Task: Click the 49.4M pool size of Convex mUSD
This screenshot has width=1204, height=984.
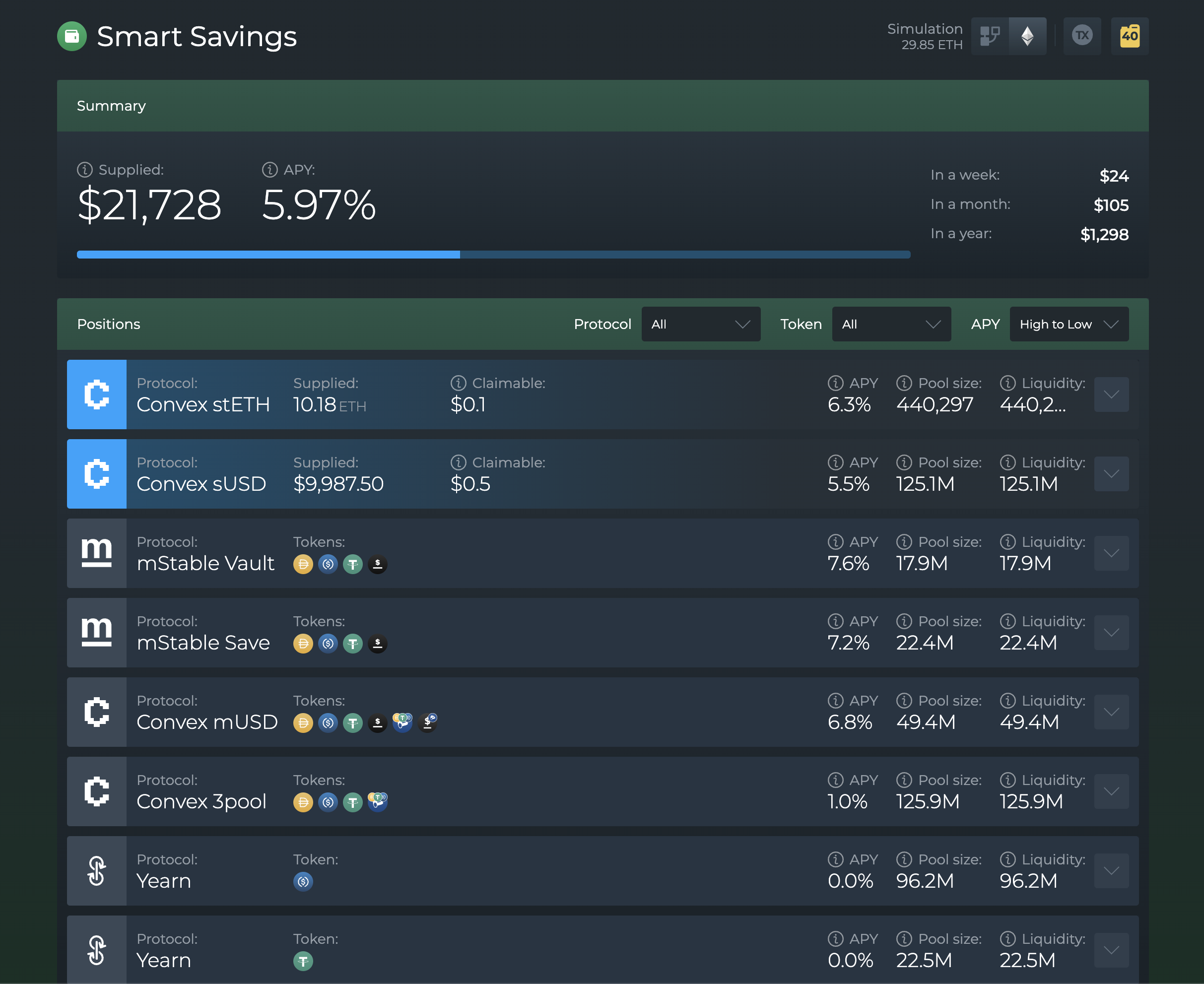Action: click(926, 722)
